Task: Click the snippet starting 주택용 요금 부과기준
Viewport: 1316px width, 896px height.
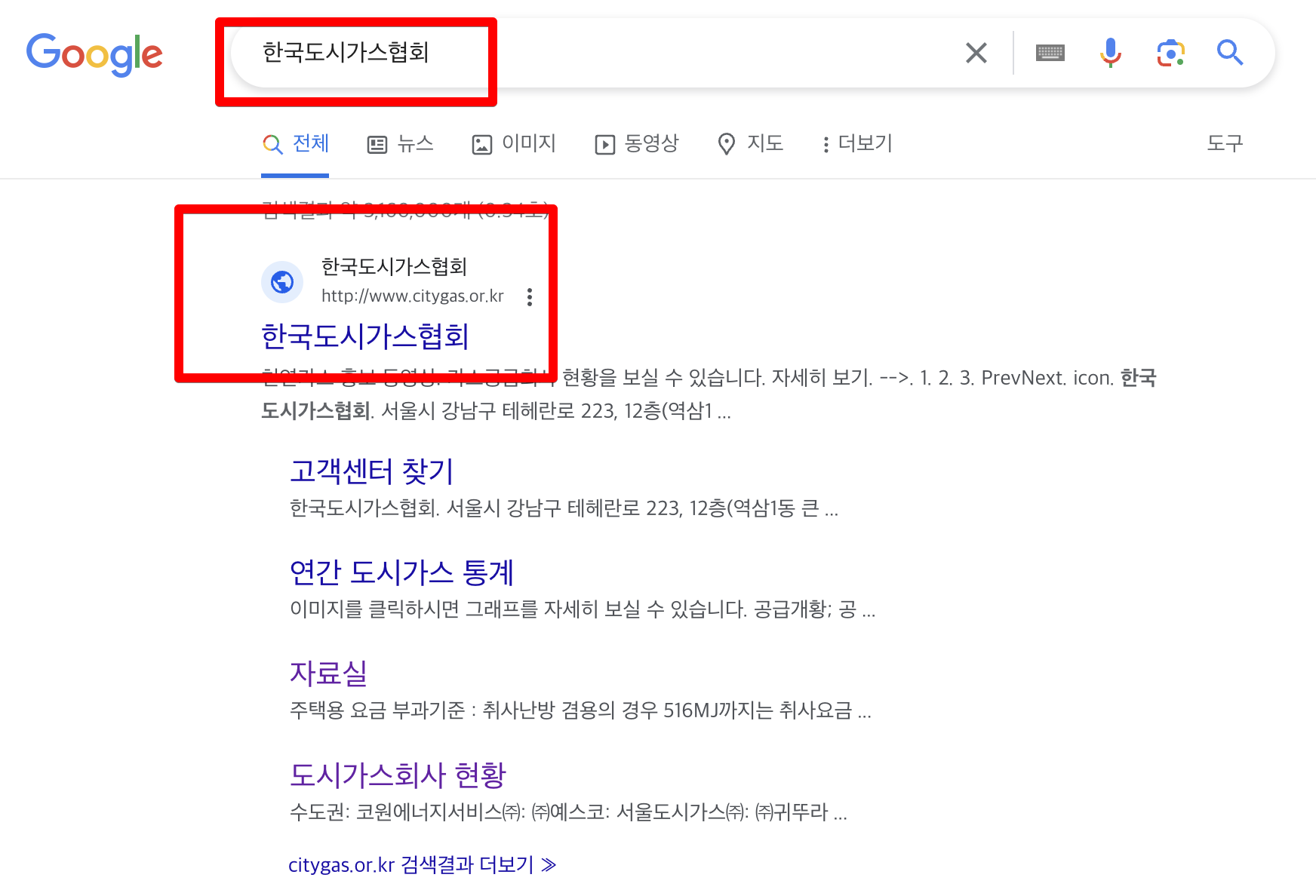Action: click(580, 710)
